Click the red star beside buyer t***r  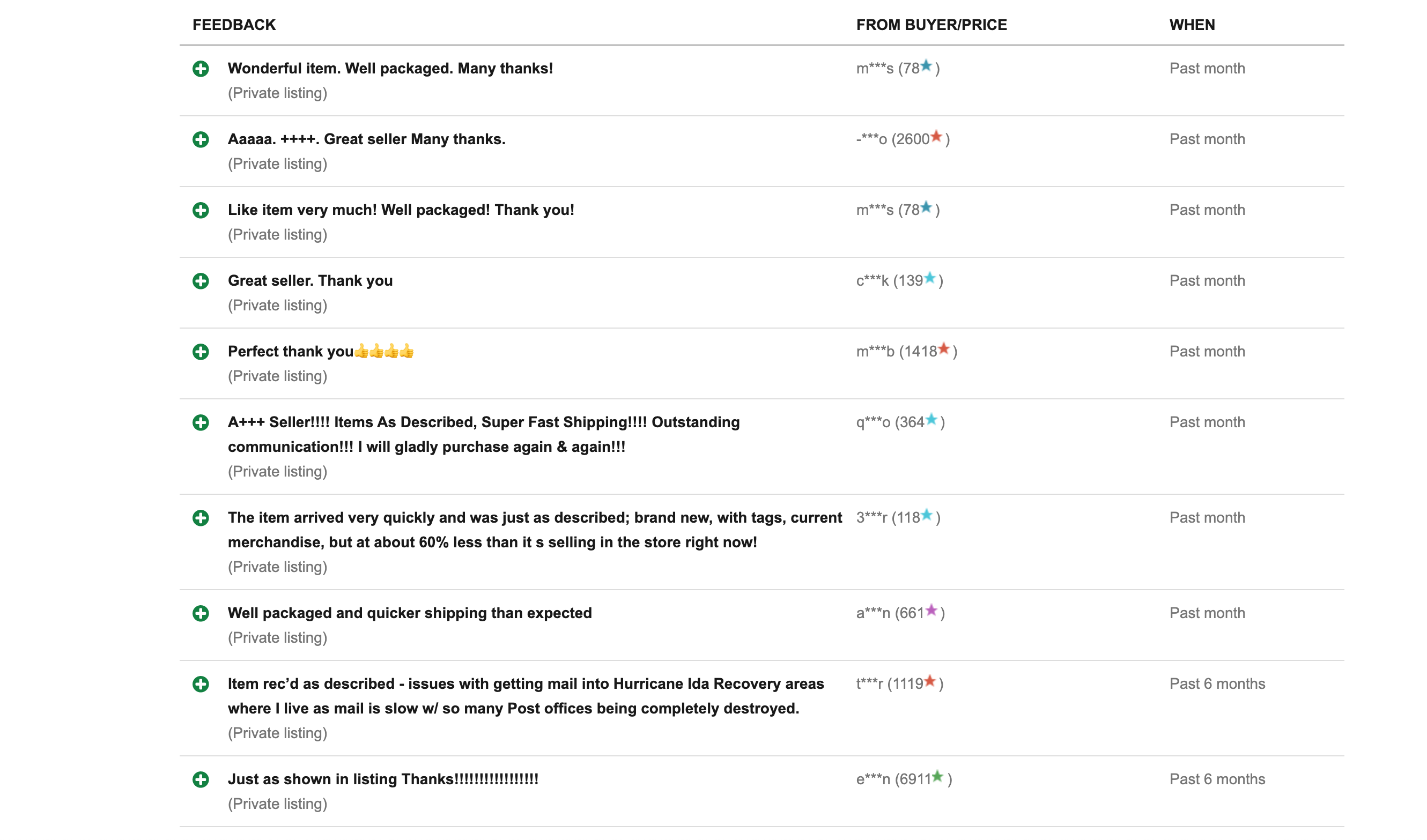click(x=930, y=681)
